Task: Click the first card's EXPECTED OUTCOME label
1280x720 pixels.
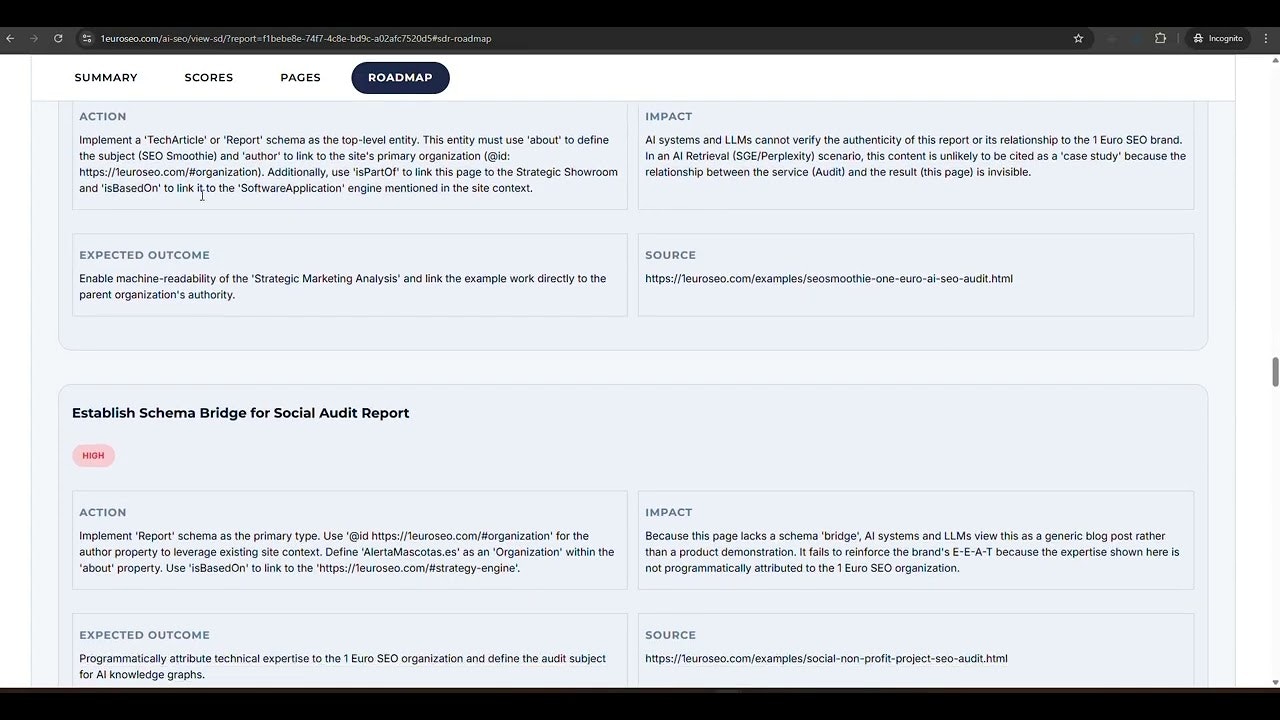Action: coord(144,255)
